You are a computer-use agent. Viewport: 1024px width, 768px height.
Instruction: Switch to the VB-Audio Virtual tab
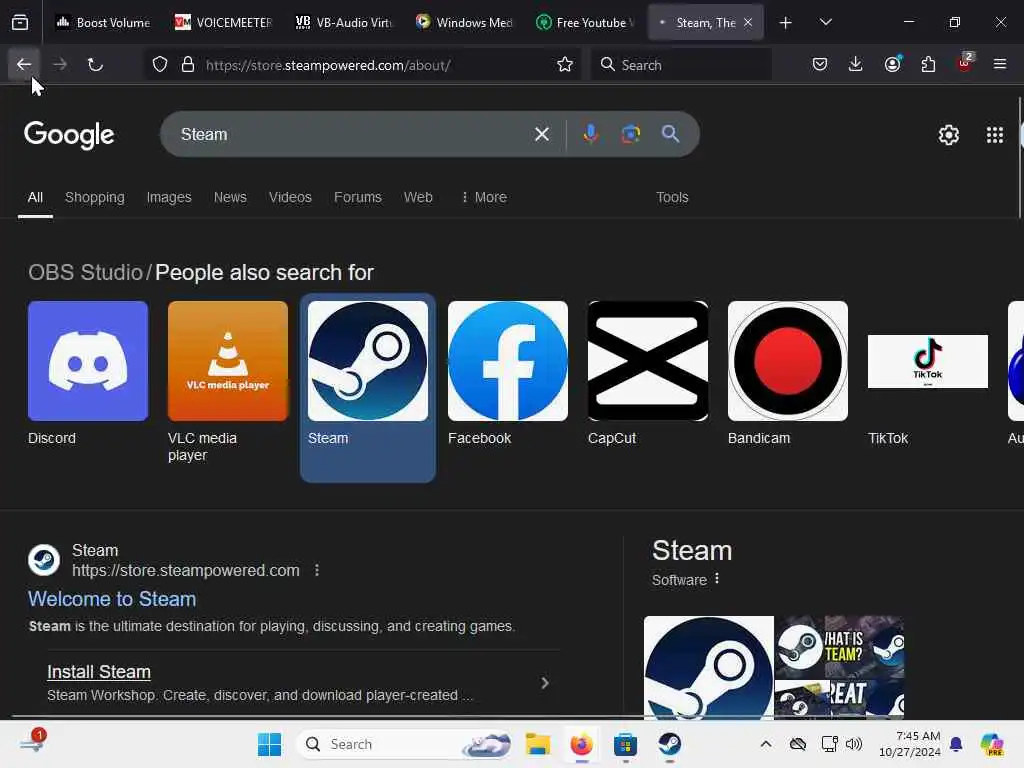click(x=344, y=23)
